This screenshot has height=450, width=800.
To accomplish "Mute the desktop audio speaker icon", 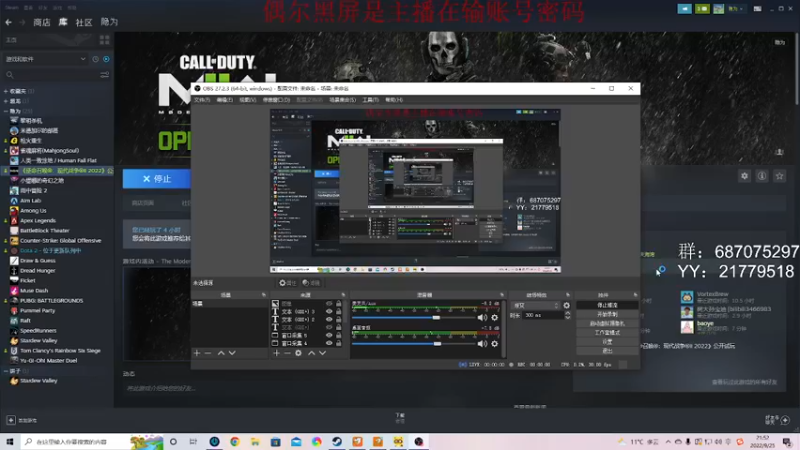I will click(x=482, y=344).
